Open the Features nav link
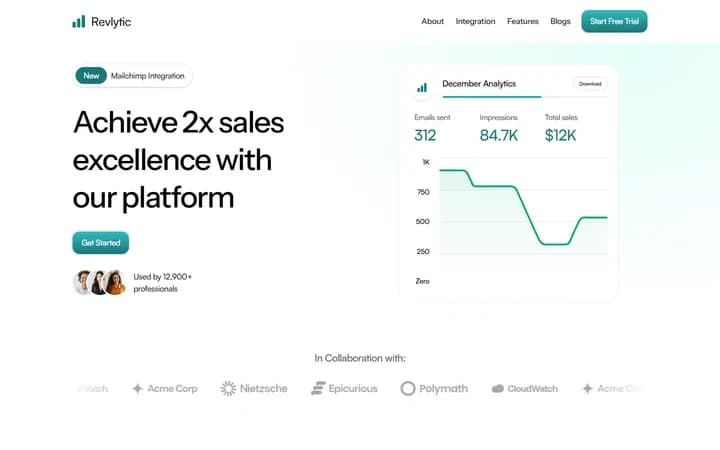The image size is (720, 450). [523, 21]
